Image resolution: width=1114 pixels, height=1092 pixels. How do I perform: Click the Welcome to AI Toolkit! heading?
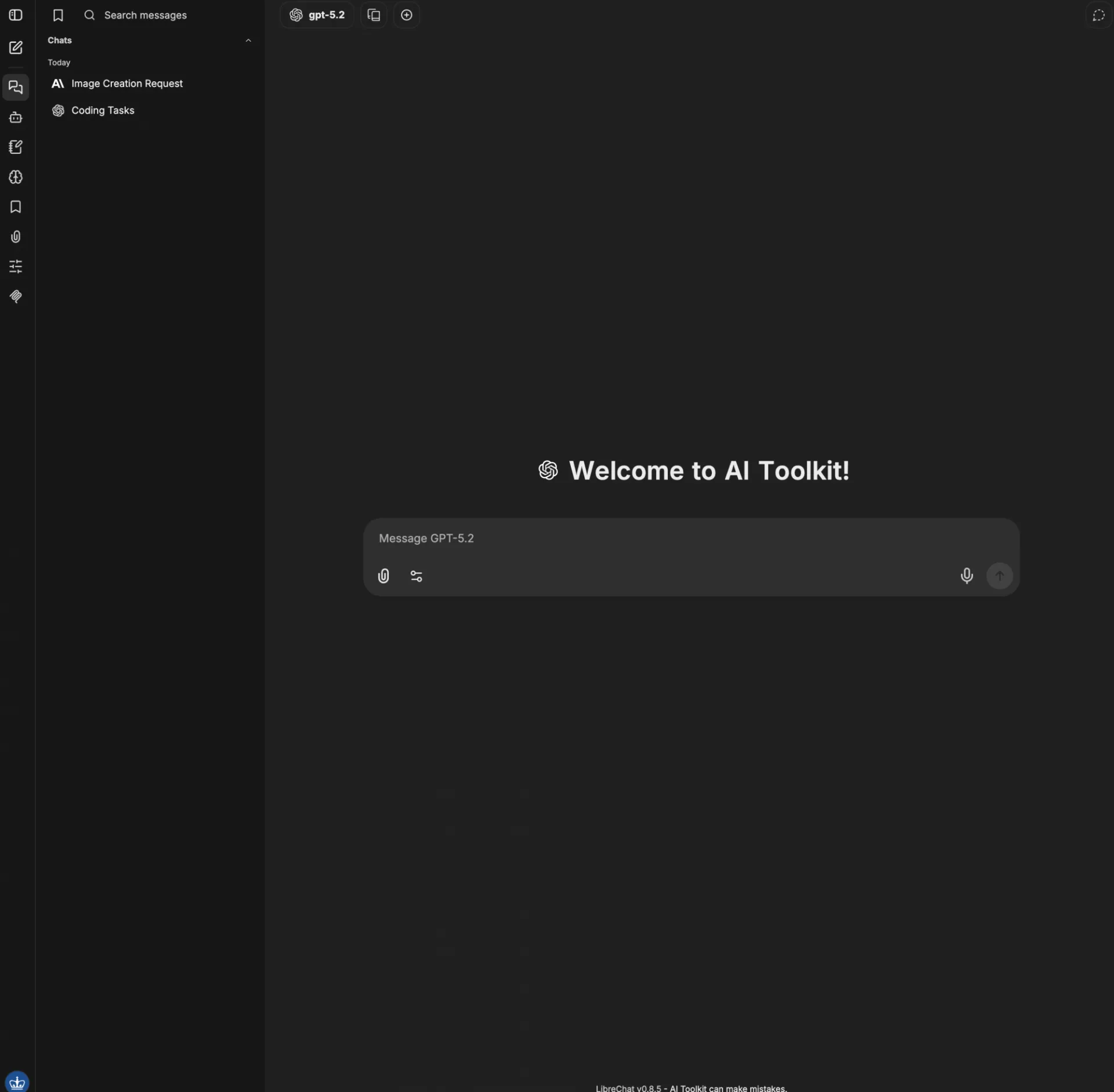pyautogui.click(x=709, y=471)
